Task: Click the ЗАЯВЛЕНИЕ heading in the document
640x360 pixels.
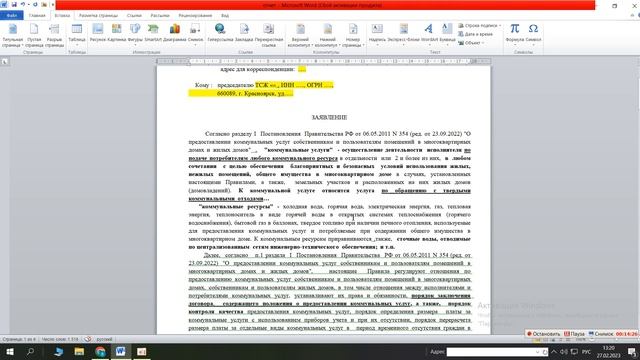Action: (x=329, y=118)
